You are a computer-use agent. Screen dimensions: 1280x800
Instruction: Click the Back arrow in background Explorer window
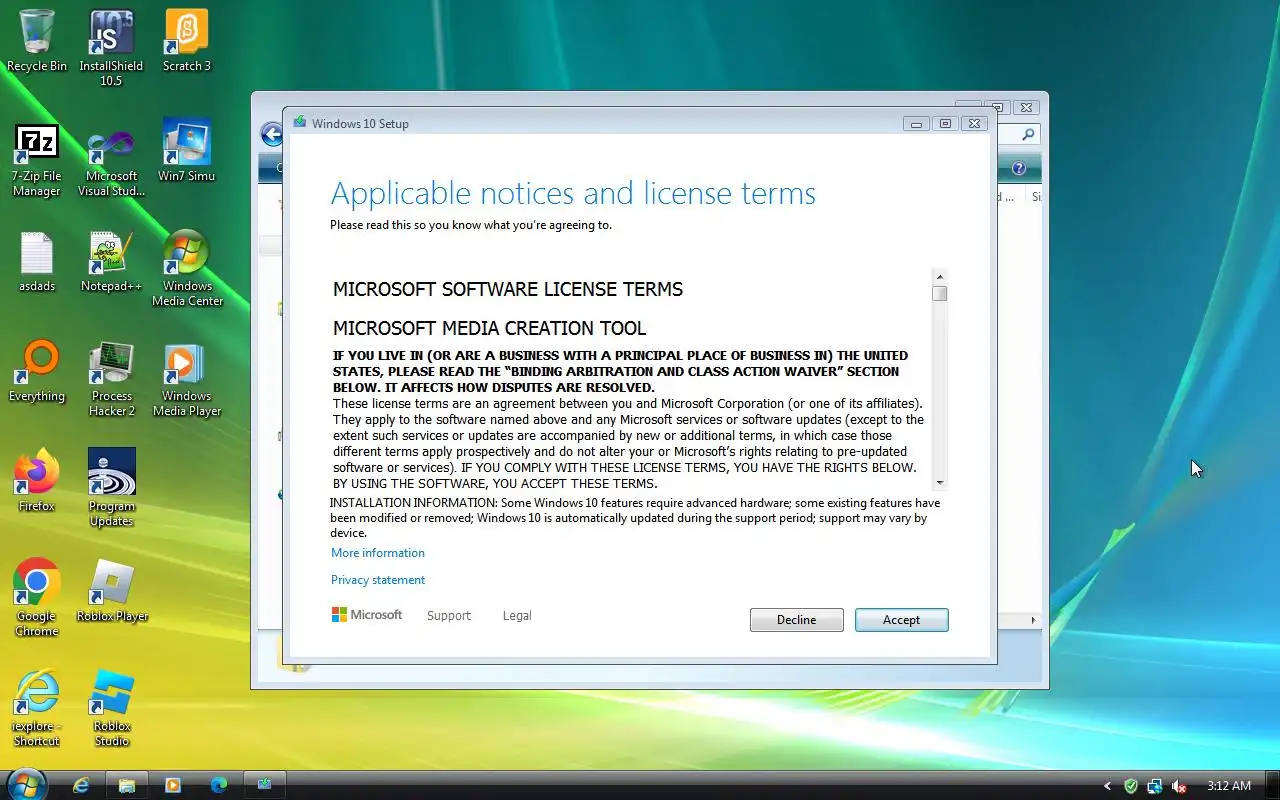(270, 134)
